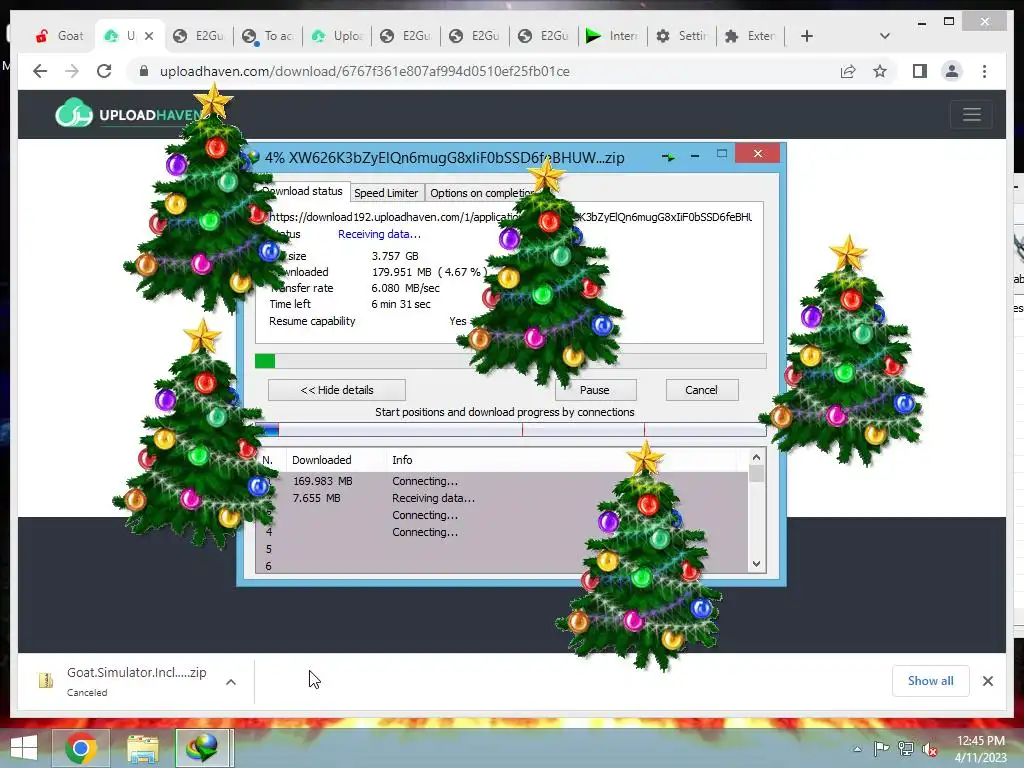Click the UploadHaven logo

pyautogui.click(x=131, y=114)
